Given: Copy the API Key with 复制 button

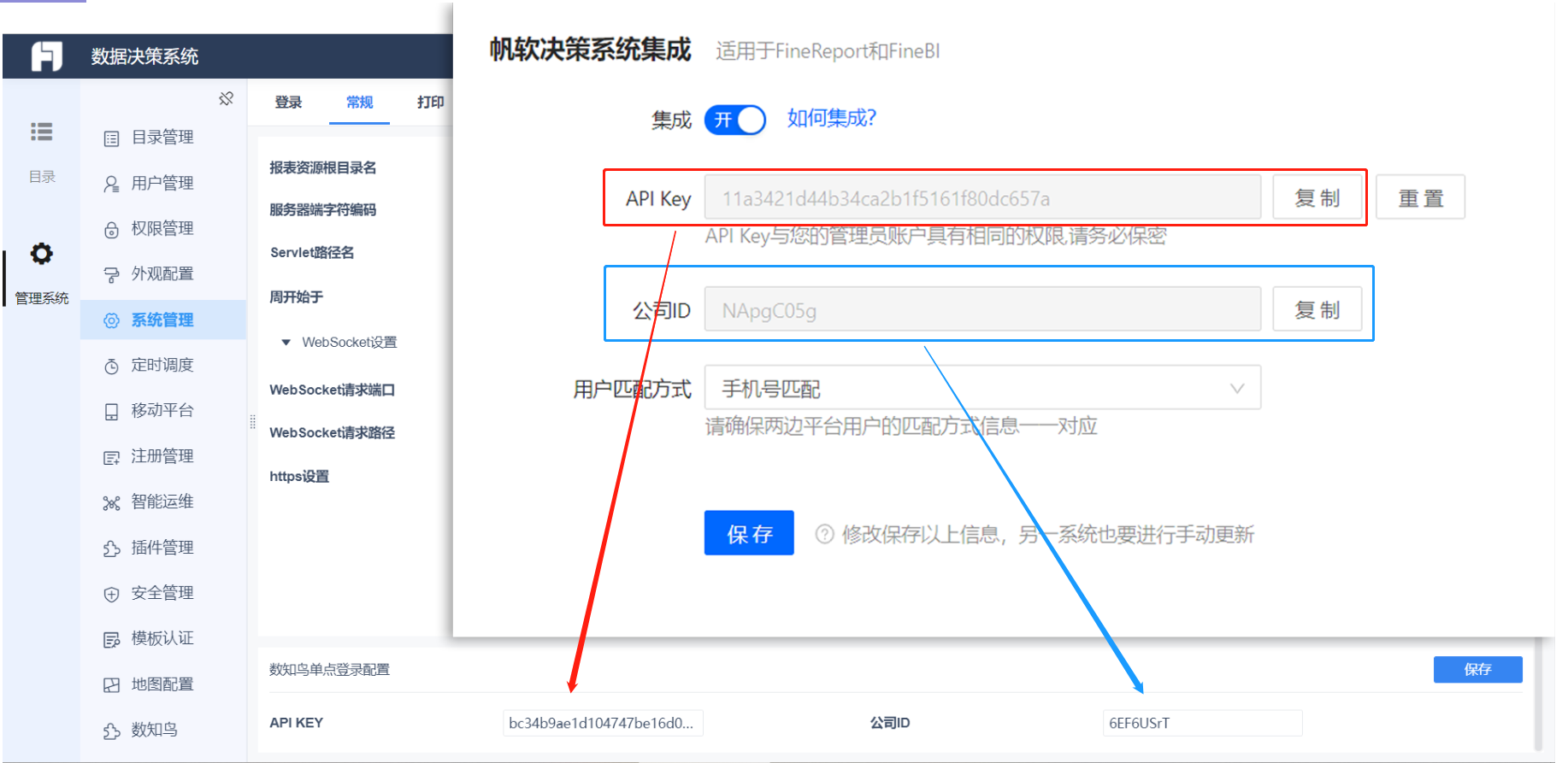Looking at the screenshot, I should [x=1317, y=197].
